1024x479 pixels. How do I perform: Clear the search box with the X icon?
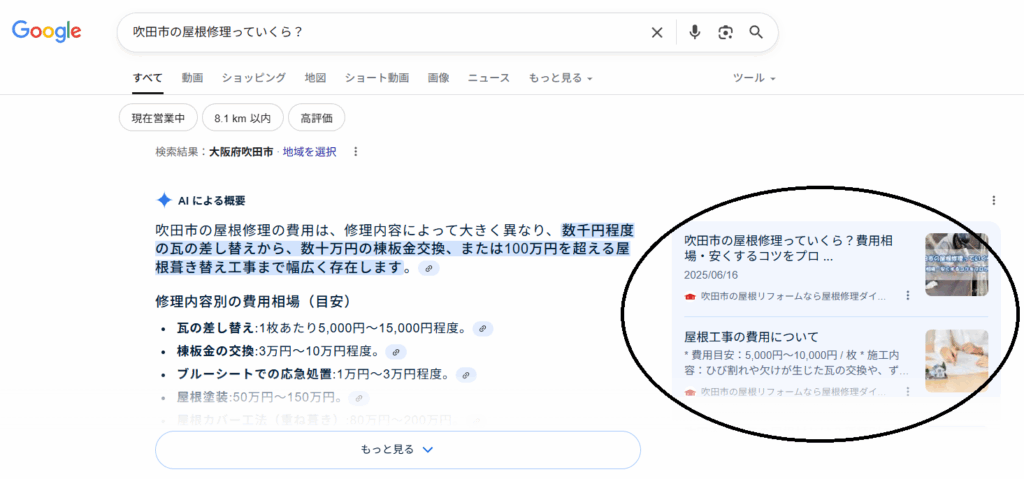(x=657, y=33)
